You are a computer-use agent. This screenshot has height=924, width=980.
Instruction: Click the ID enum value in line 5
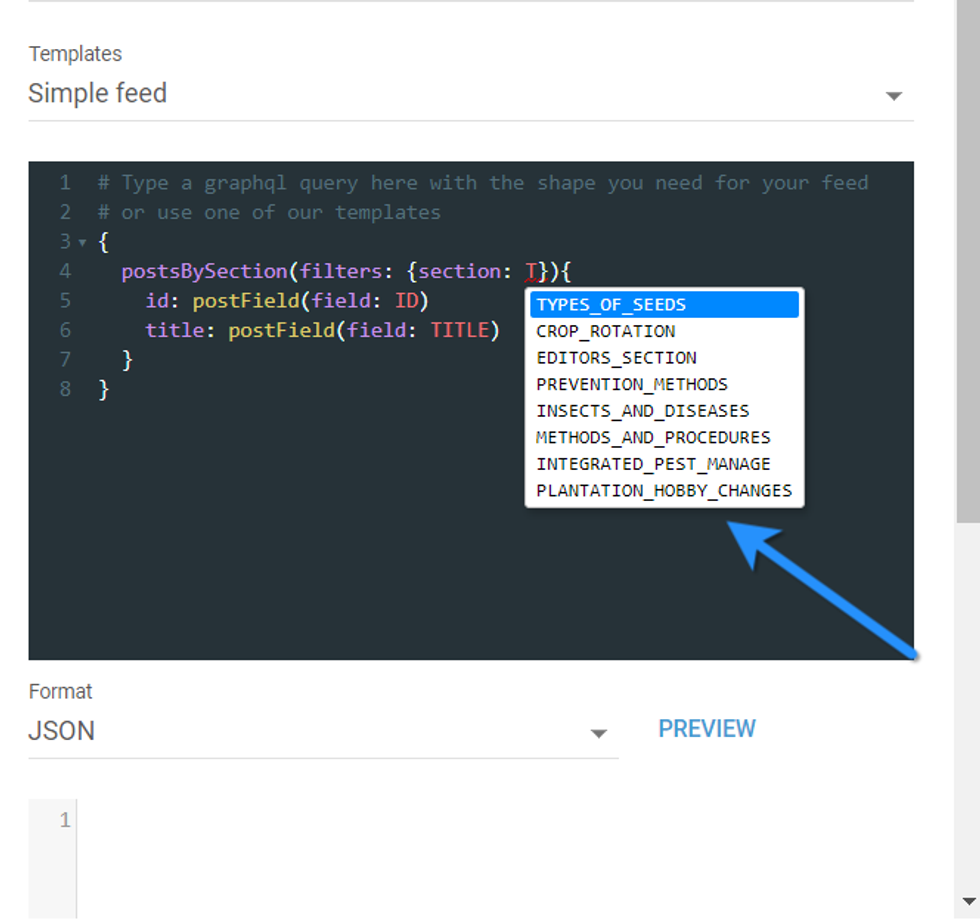(x=406, y=301)
